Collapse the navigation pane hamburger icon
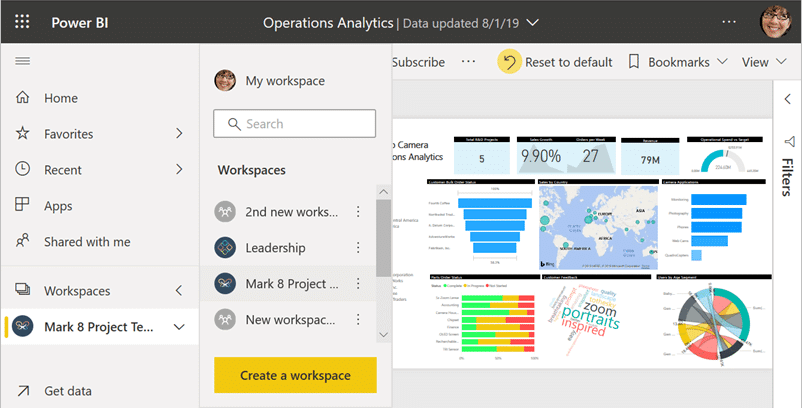Image resolution: width=802 pixels, height=408 pixels. pyautogui.click(x=22, y=62)
